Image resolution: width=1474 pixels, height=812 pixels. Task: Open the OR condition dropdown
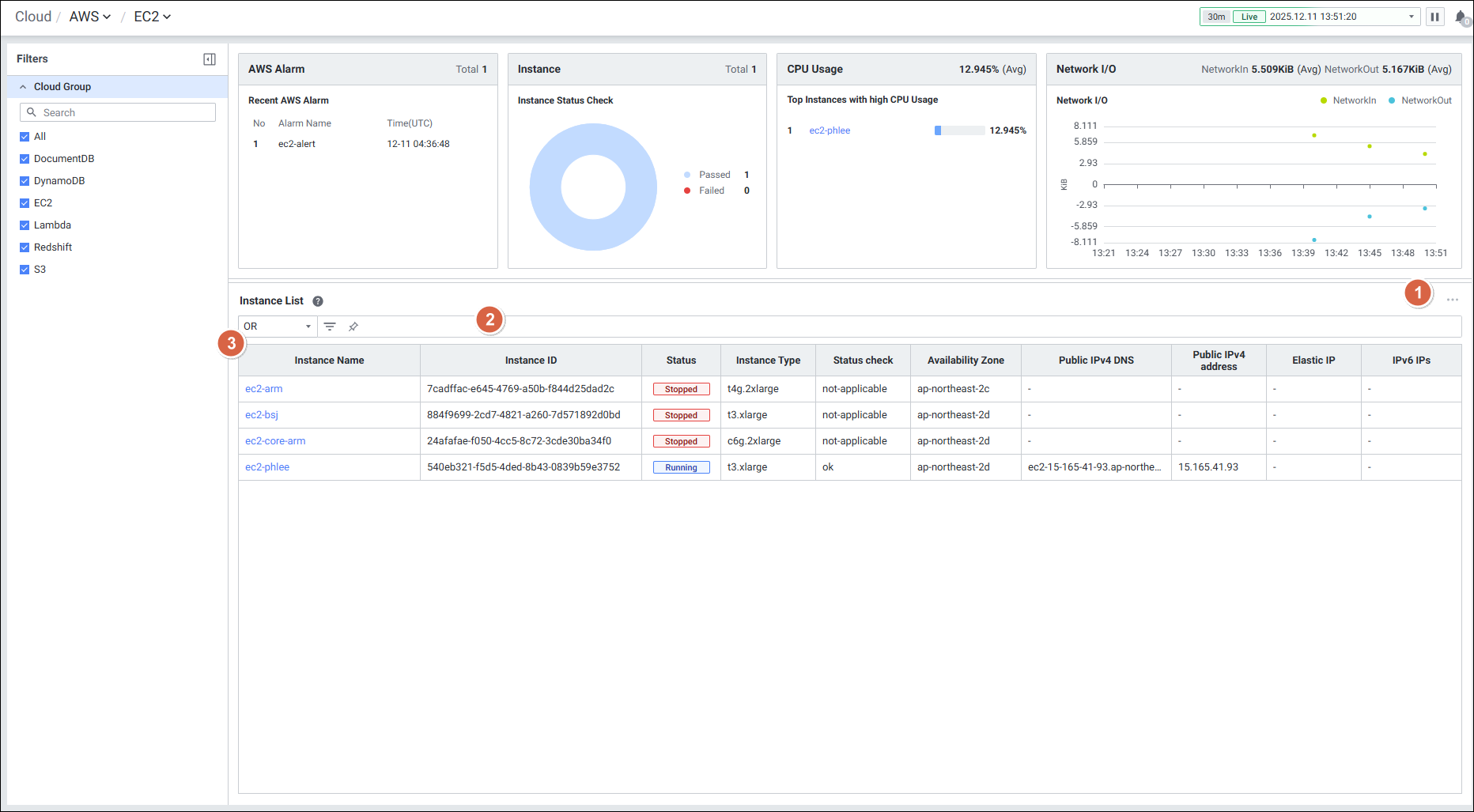tap(278, 327)
